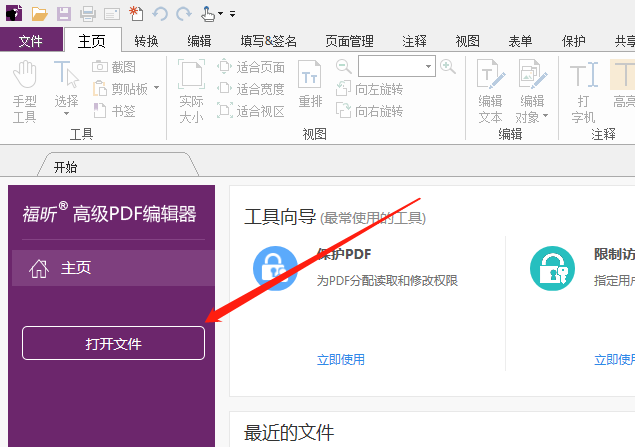635x447 pixels.
Task: Click the Print icon in quick access toolbar
Action: point(88,14)
